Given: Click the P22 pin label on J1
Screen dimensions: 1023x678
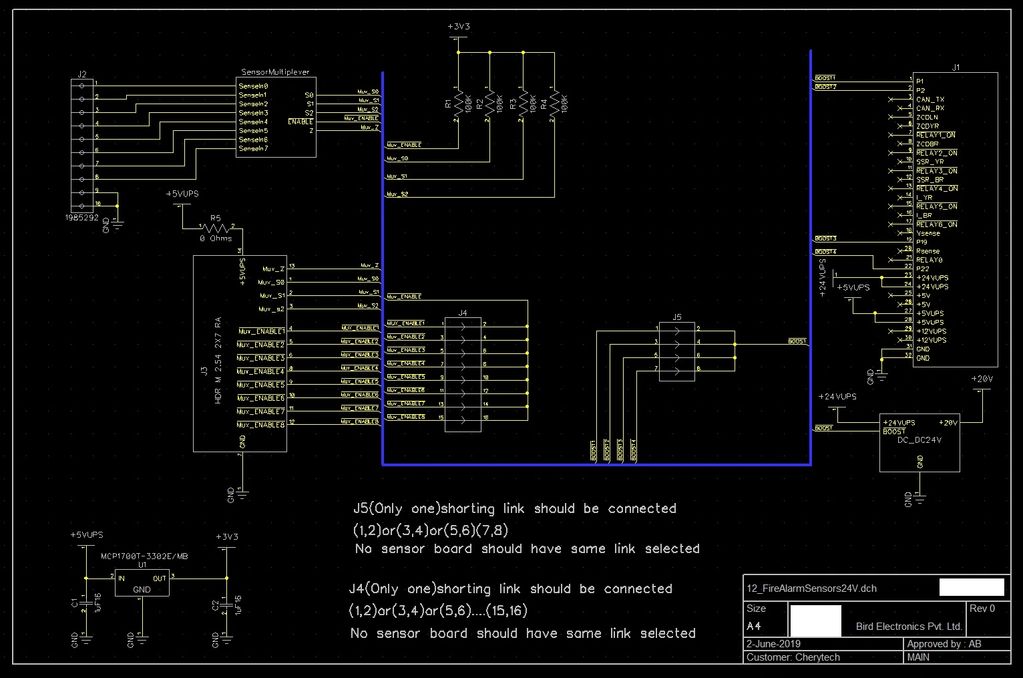Looking at the screenshot, I should [923, 268].
